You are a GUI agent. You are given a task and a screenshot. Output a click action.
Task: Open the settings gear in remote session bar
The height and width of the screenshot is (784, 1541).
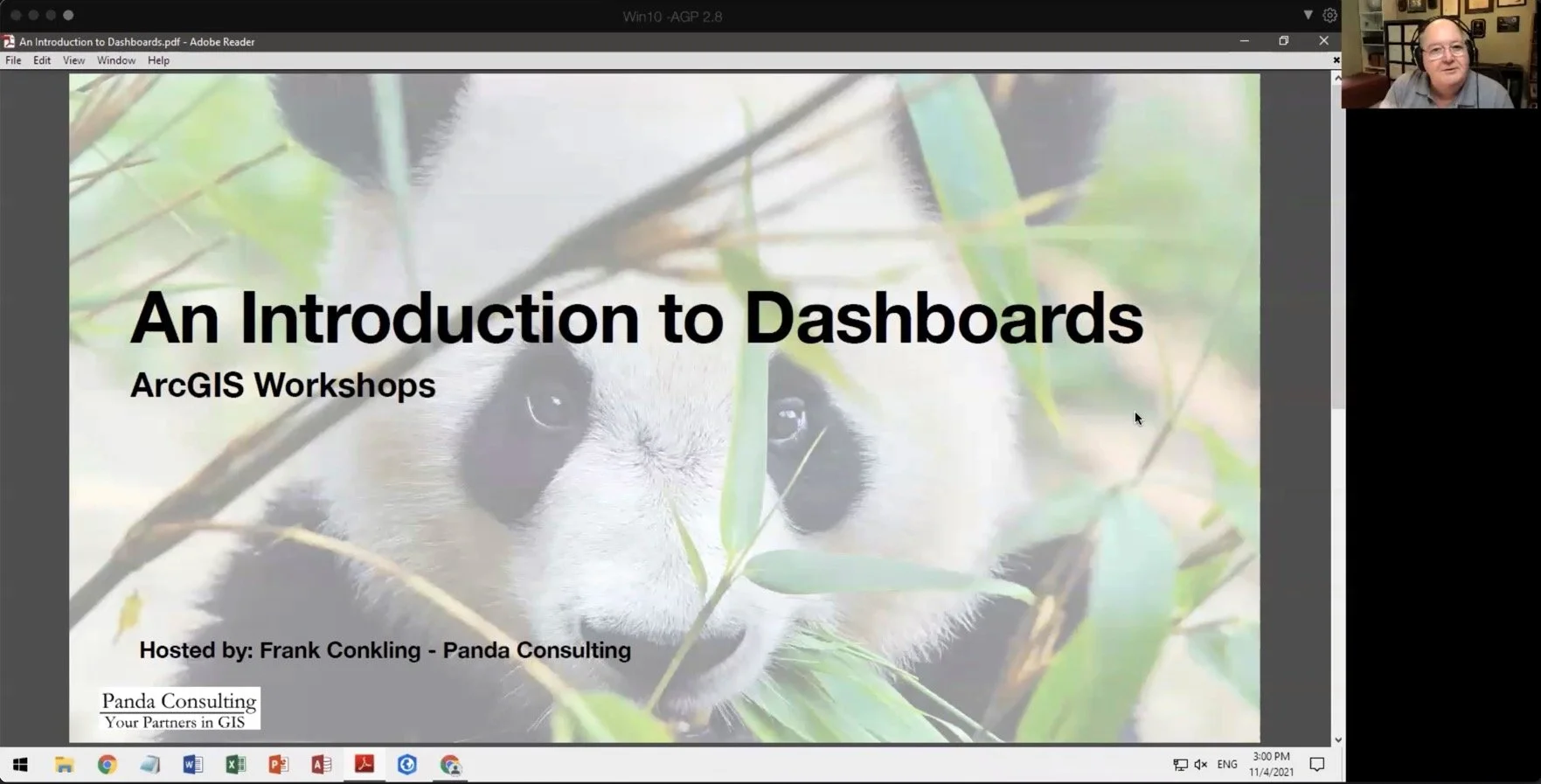(1329, 15)
